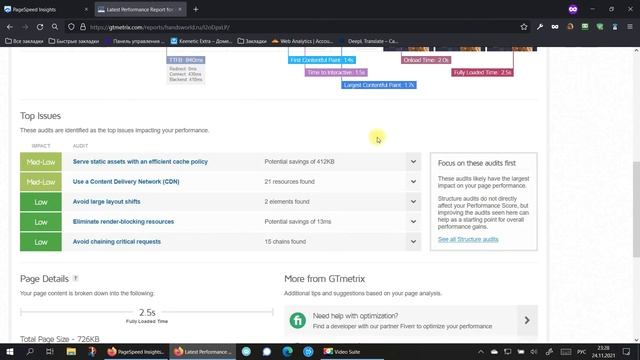Image resolution: width=640 pixels, height=360 pixels.
Task: Open the Закладки bookmarks folder
Action: click(252, 41)
